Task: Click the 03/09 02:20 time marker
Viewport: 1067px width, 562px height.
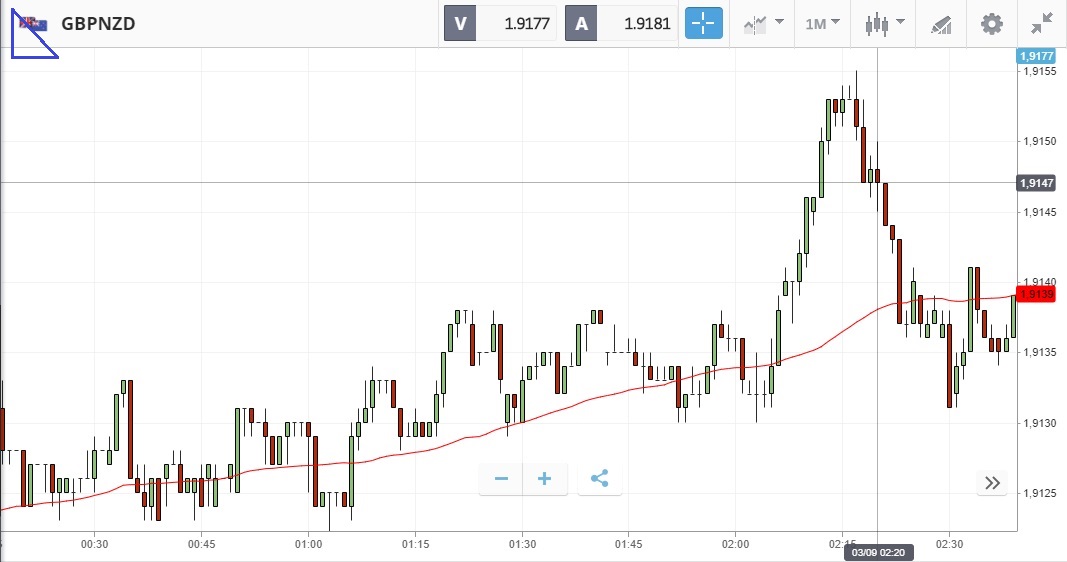Action: 877,551
